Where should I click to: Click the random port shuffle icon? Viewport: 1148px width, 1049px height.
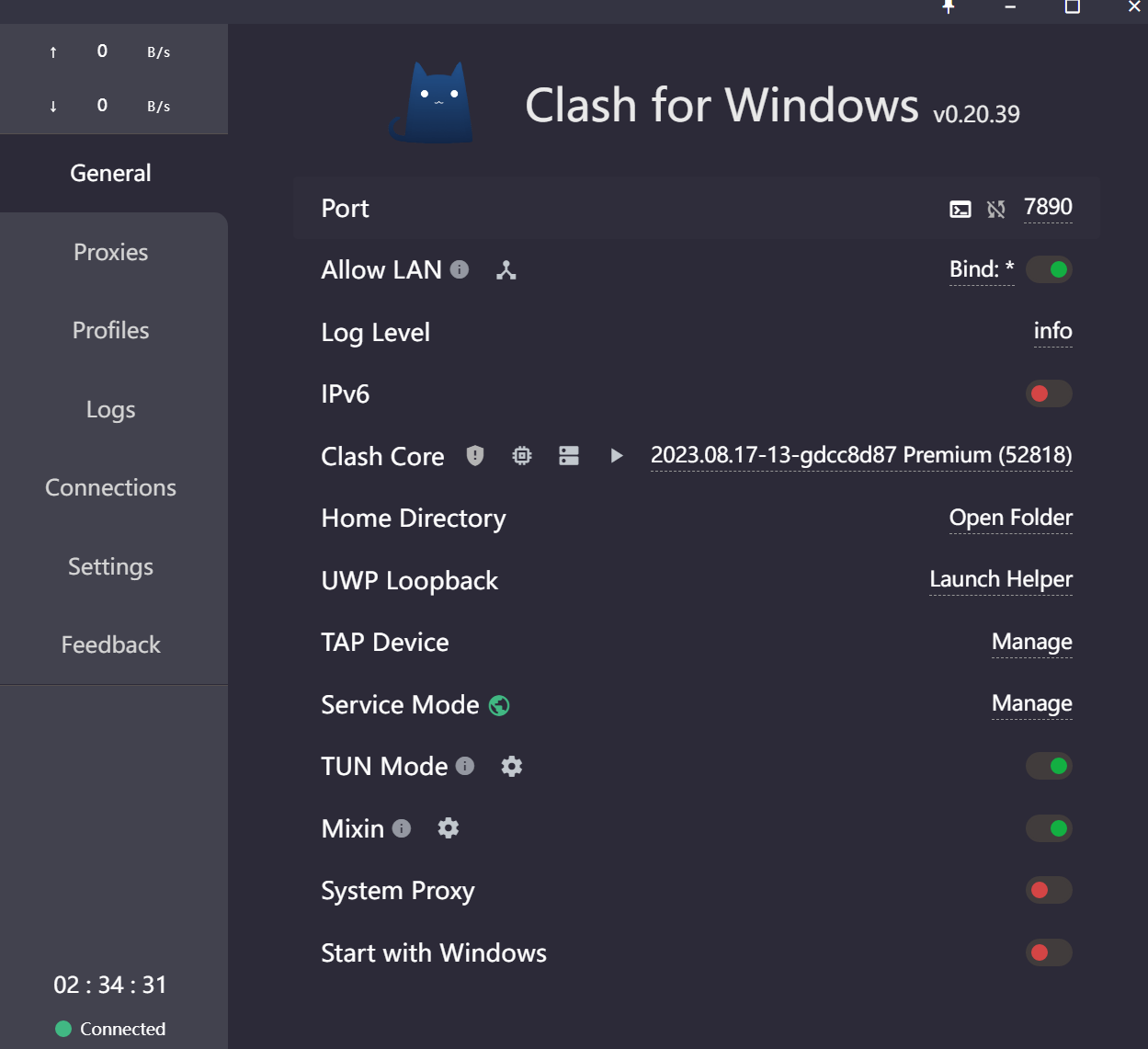pos(996,210)
